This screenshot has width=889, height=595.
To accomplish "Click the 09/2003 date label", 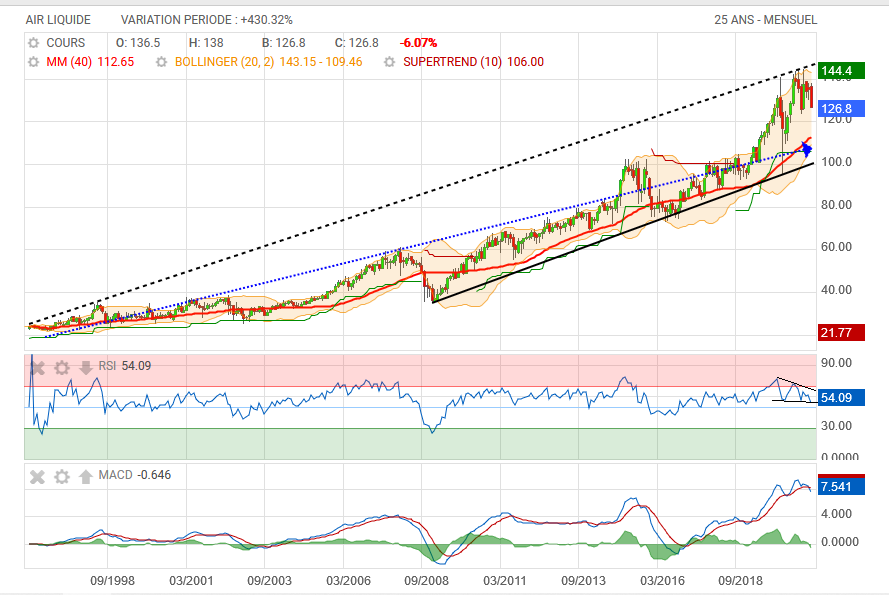I will point(269,581).
